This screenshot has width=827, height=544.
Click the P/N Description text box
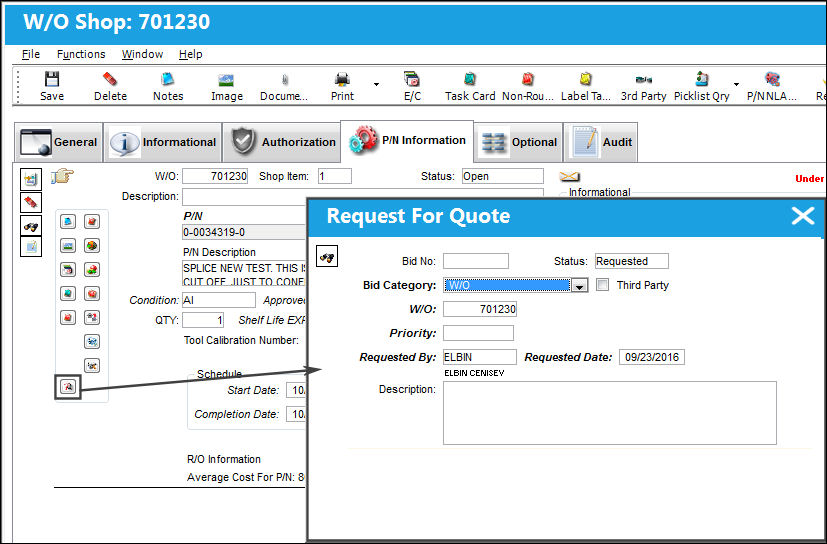[x=244, y=274]
